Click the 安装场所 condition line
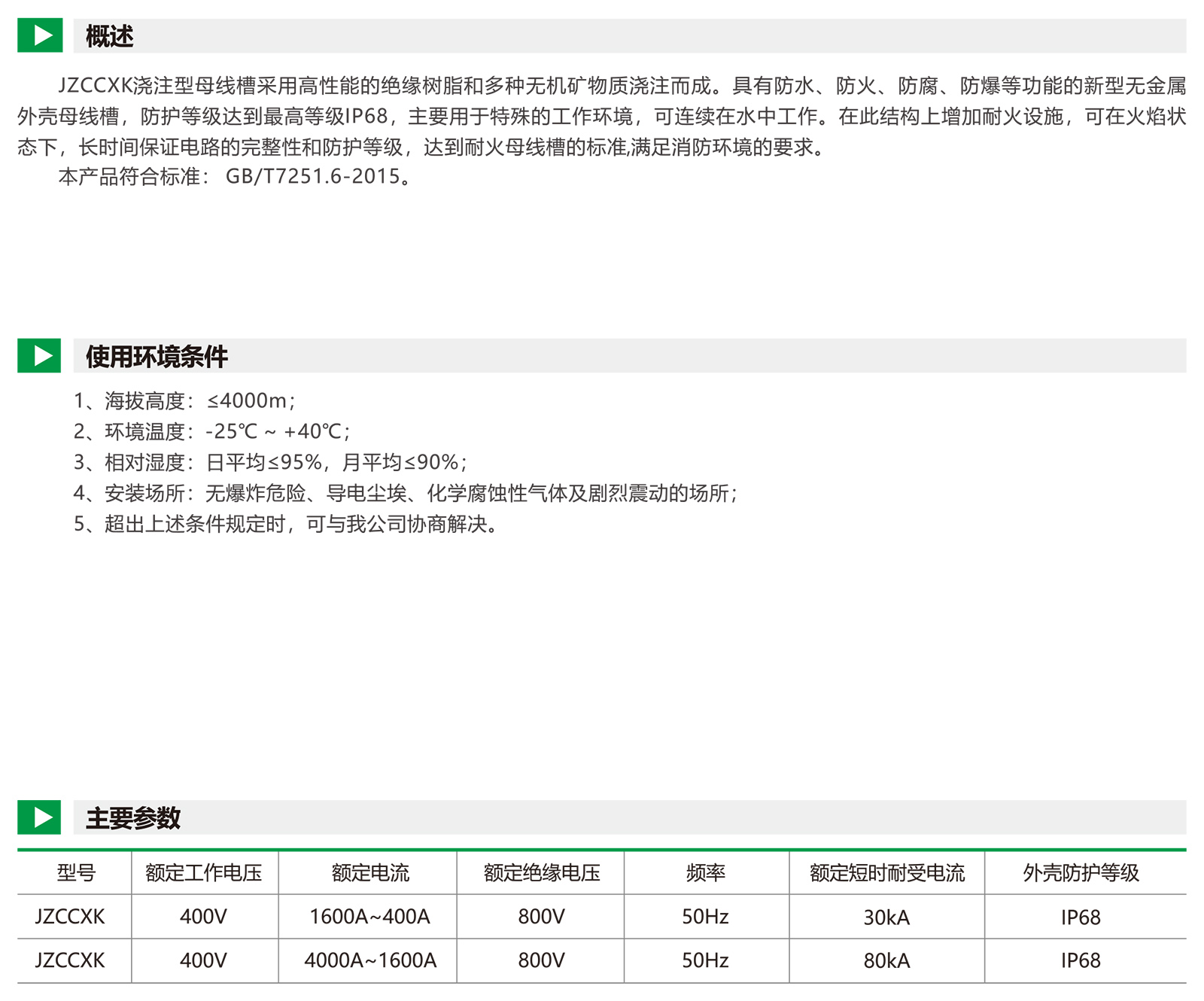 pyautogui.click(x=406, y=493)
